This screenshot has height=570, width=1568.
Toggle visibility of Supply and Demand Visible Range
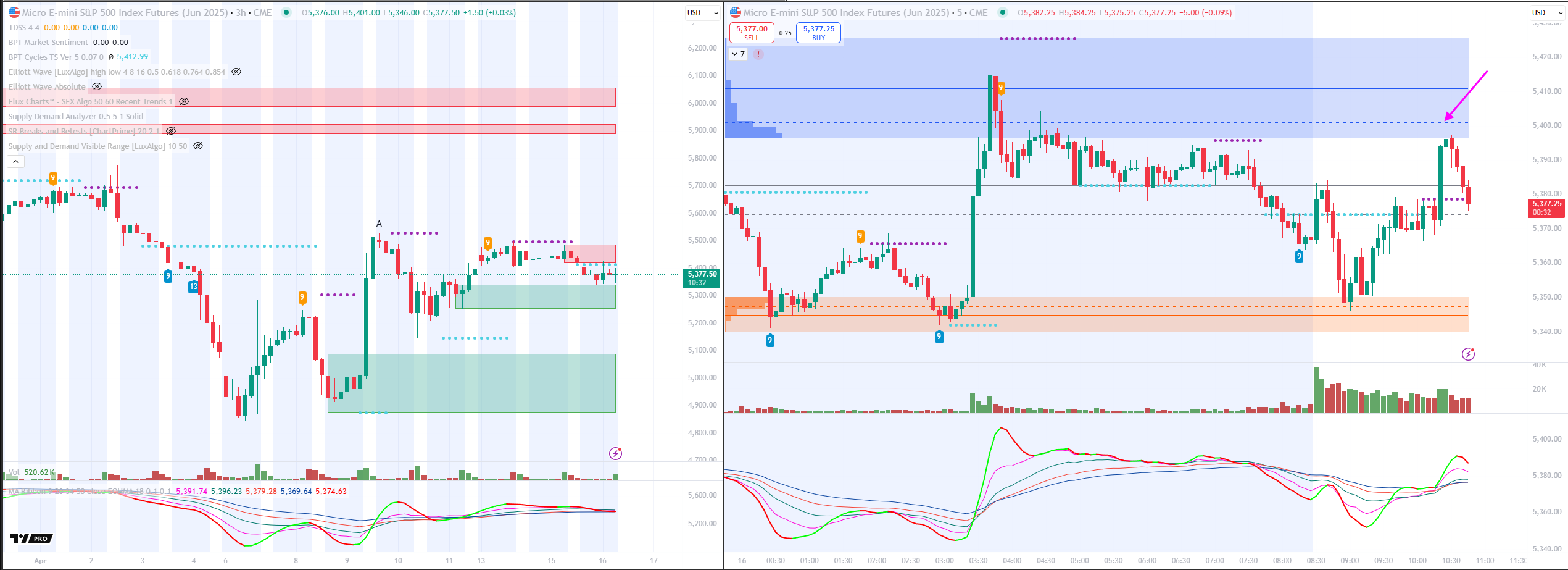[x=198, y=146]
